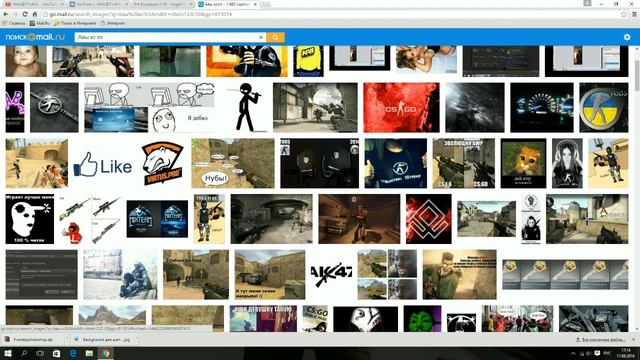Click the browser forward arrow
This screenshot has width=640, height=360.
click(x=16, y=14)
